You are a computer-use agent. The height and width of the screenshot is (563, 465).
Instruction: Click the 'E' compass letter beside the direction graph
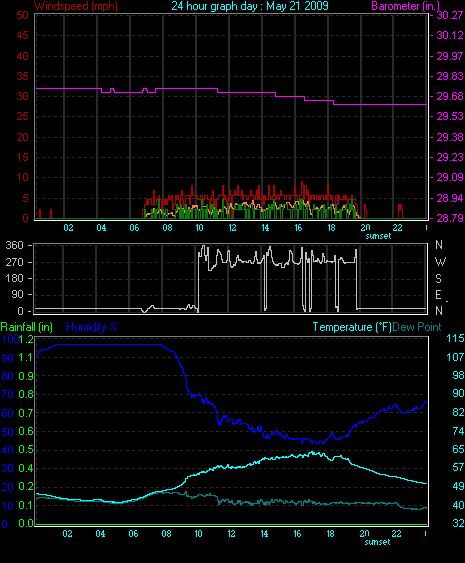click(x=438, y=295)
